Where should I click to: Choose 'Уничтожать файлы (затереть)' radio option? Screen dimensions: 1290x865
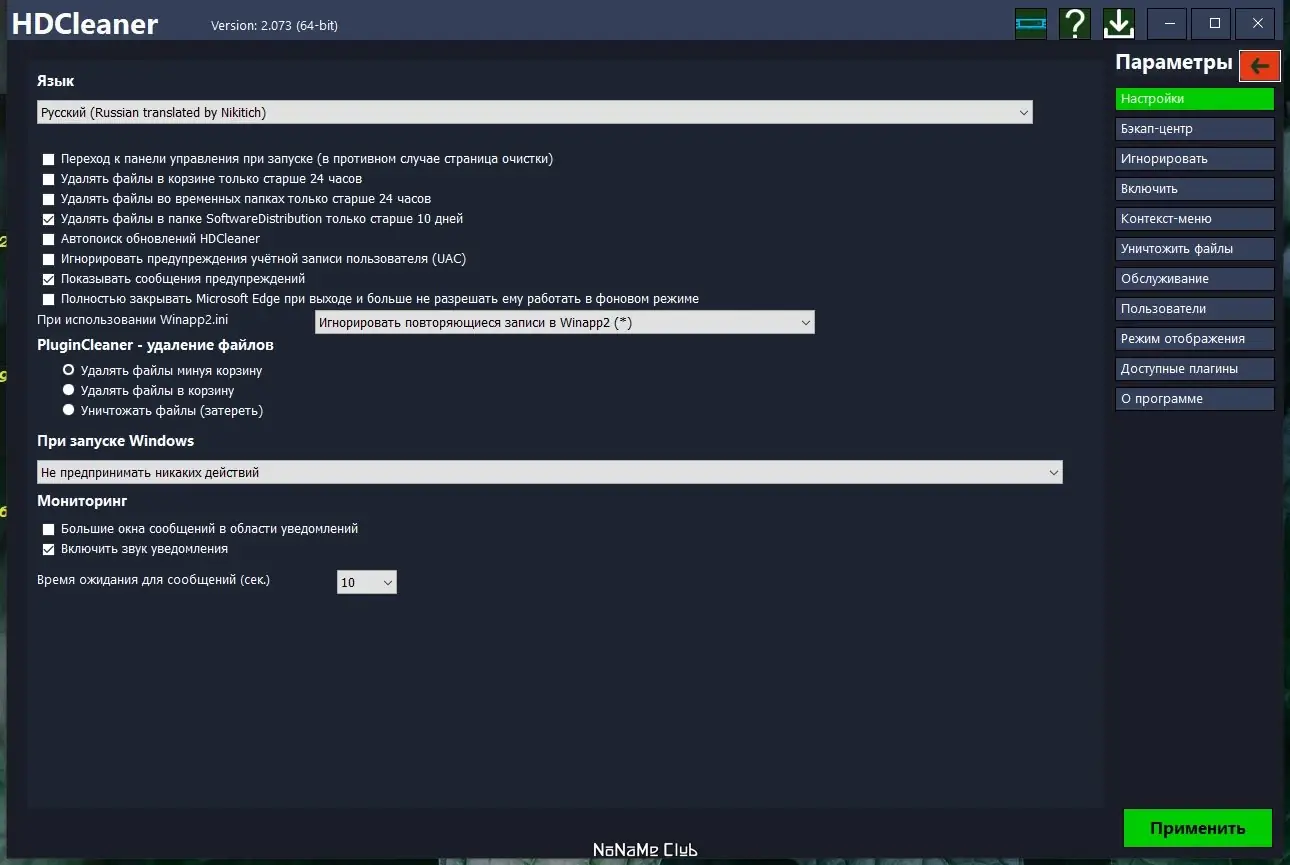click(69, 410)
